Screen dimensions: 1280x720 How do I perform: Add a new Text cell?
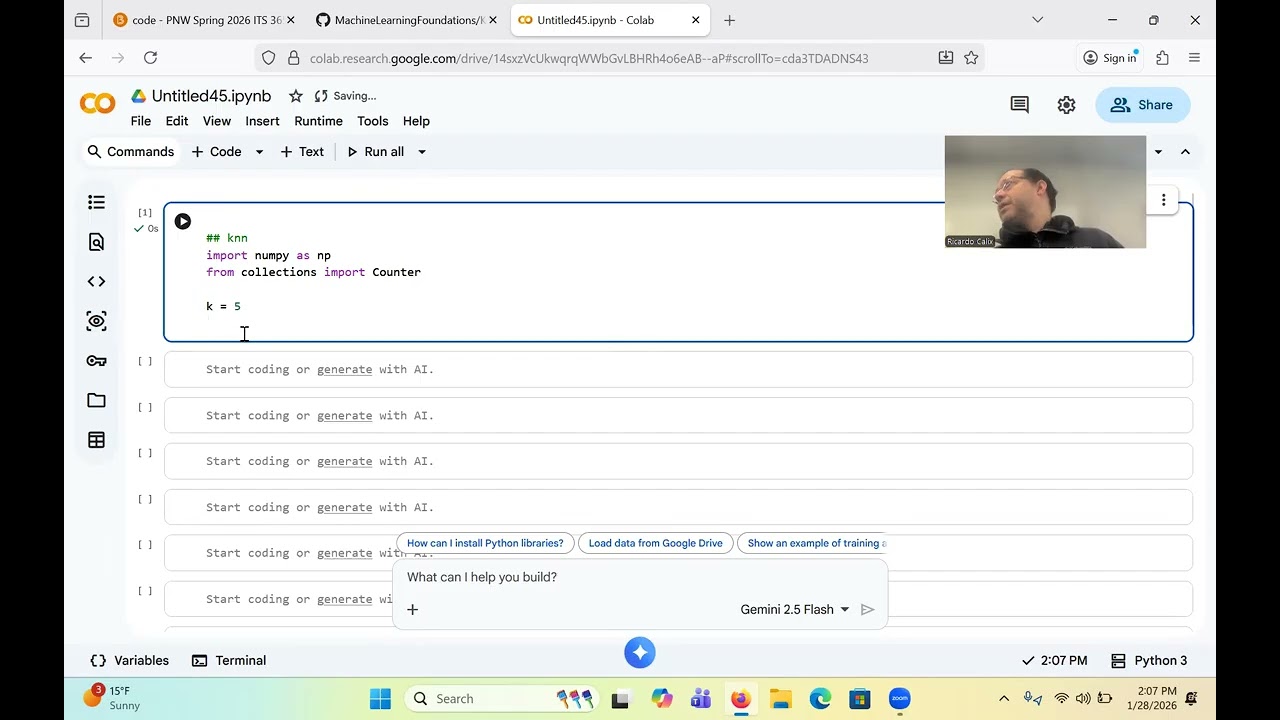pyautogui.click(x=302, y=152)
